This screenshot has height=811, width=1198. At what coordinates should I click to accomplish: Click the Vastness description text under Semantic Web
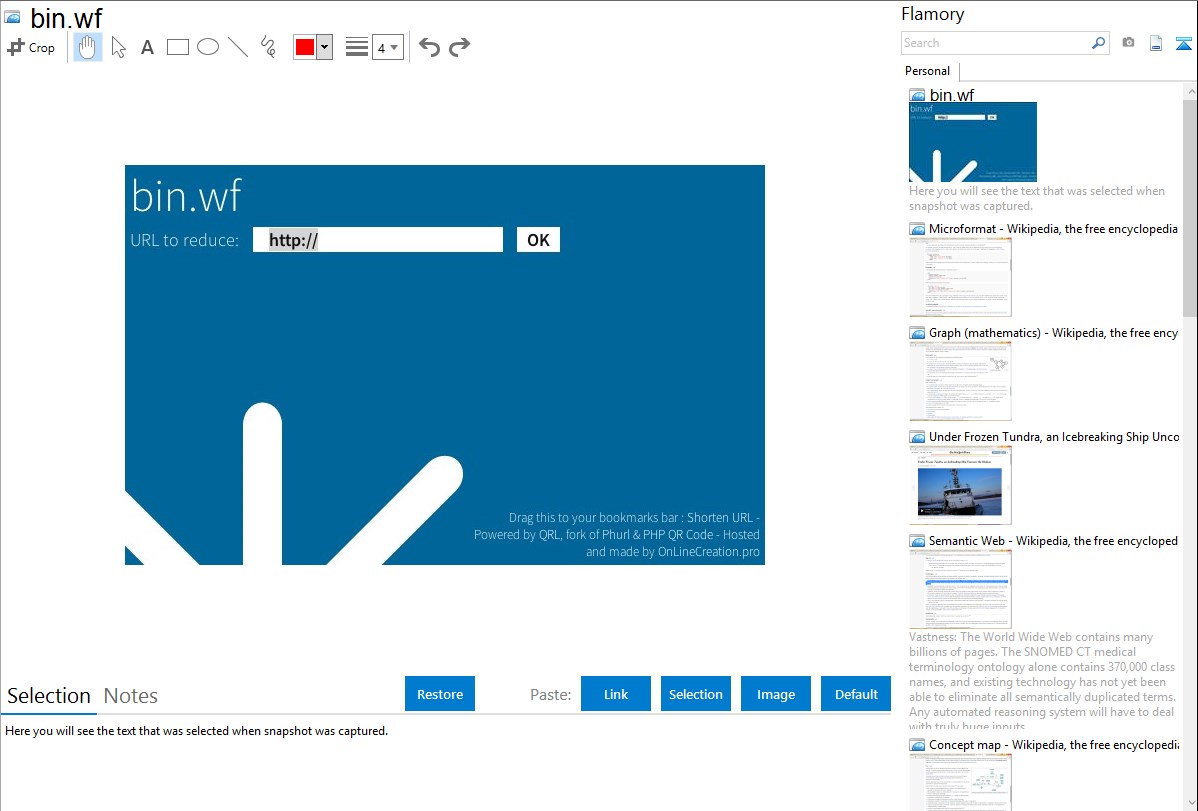tap(1042, 681)
